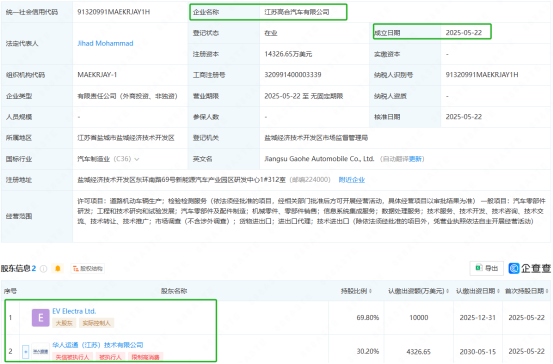Sort by 认缴出资日期 column arrows

click(x=498, y=291)
